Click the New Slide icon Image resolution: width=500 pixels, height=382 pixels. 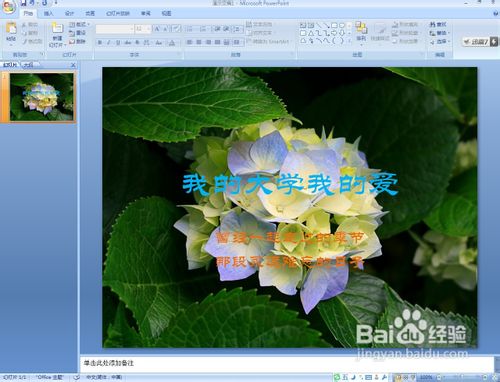[x=57, y=29]
